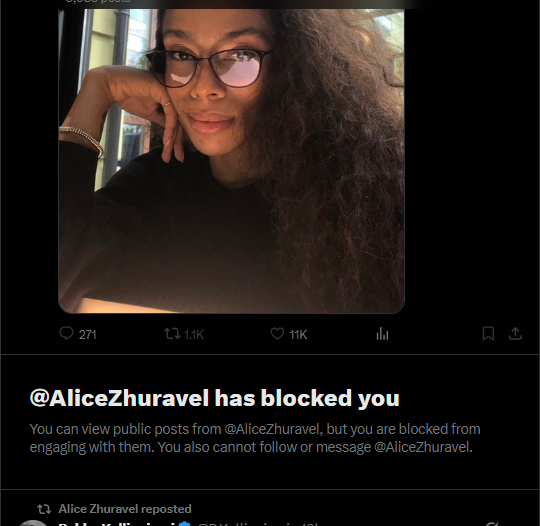Click the 1.1K reposts count
This screenshot has height=526, width=540.
(194, 334)
